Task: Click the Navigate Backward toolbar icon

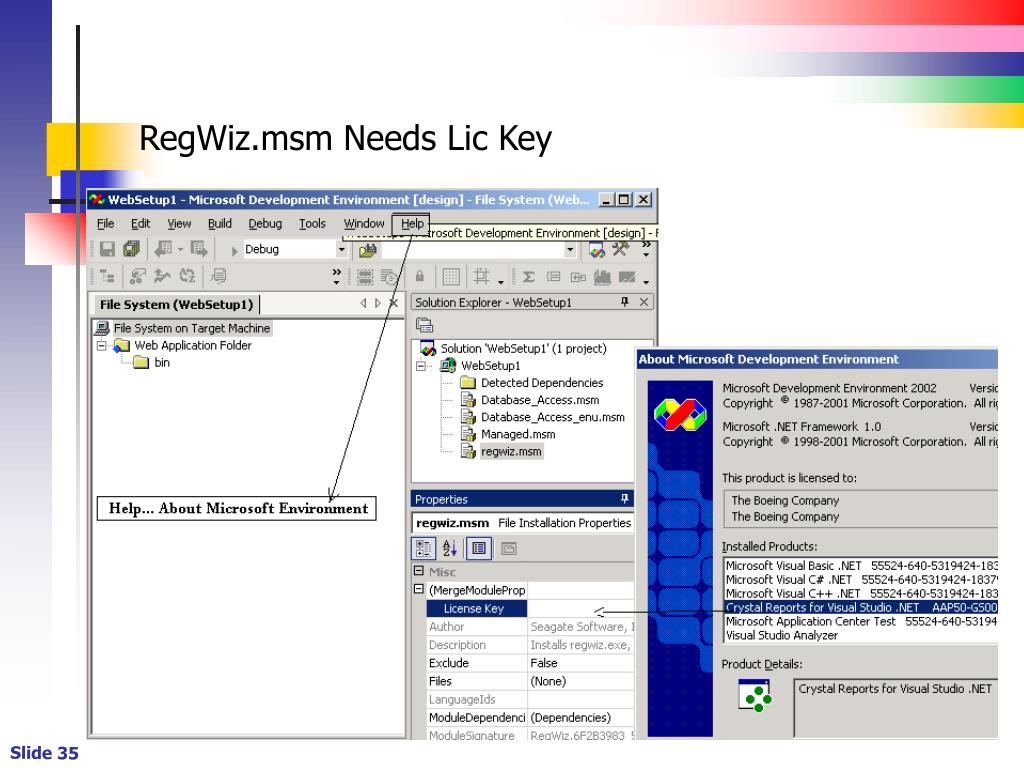Action: pos(163,249)
